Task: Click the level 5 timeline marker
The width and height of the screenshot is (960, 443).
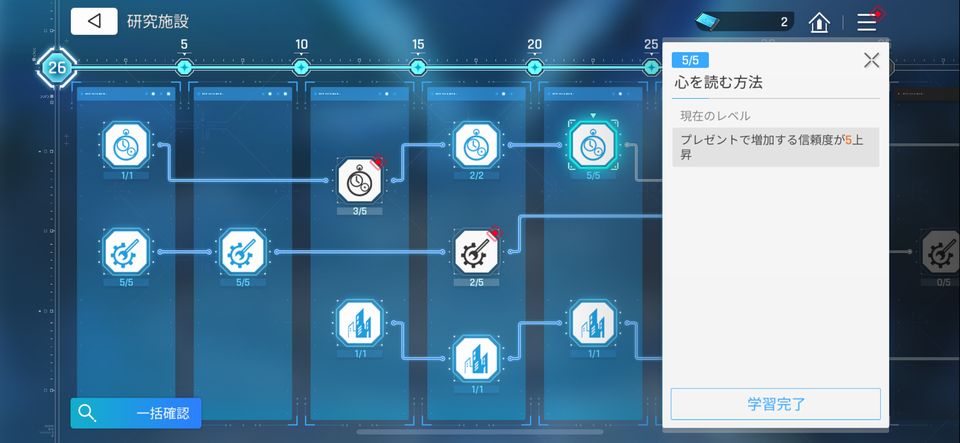Action: 184,67
